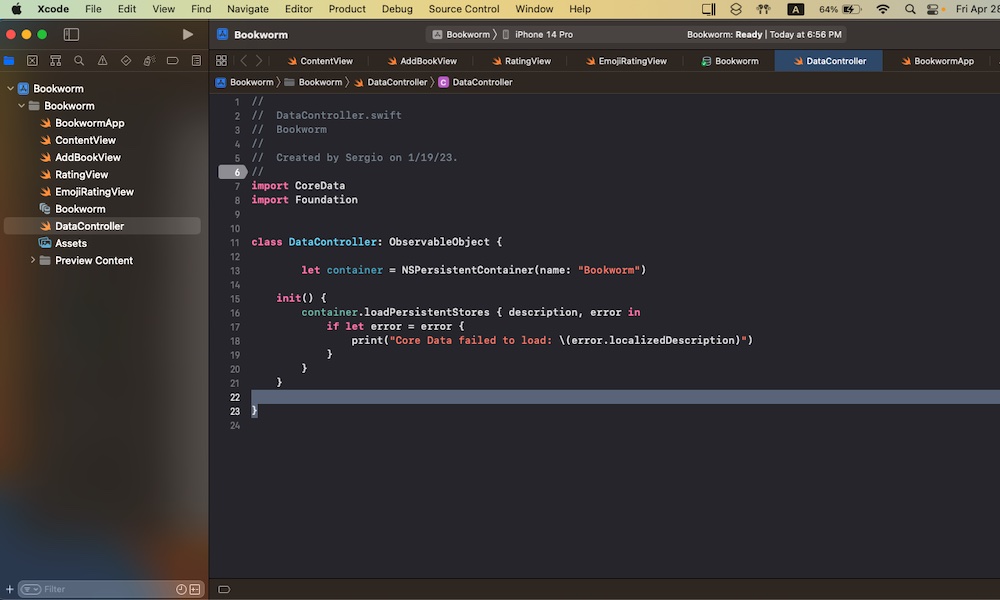This screenshot has height=600, width=1000.
Task: Switch to the EmojiRatingView tab
Action: click(x=632, y=61)
